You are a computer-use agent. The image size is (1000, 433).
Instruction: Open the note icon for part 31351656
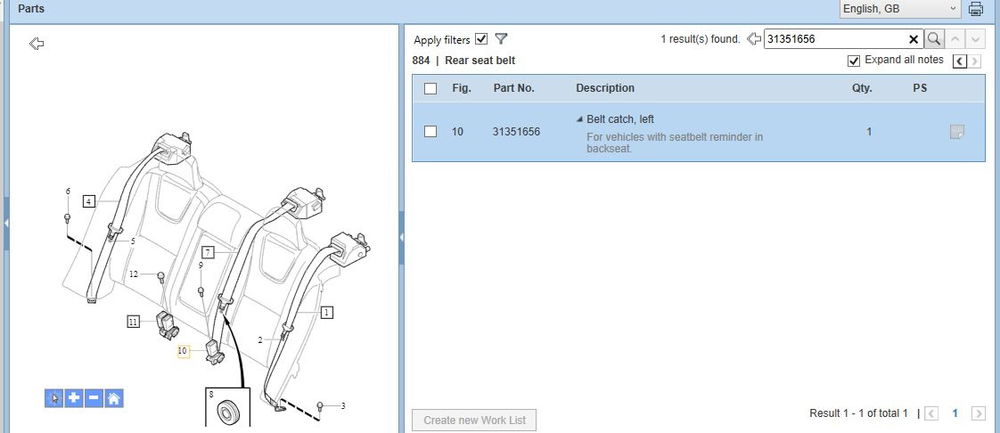956,132
